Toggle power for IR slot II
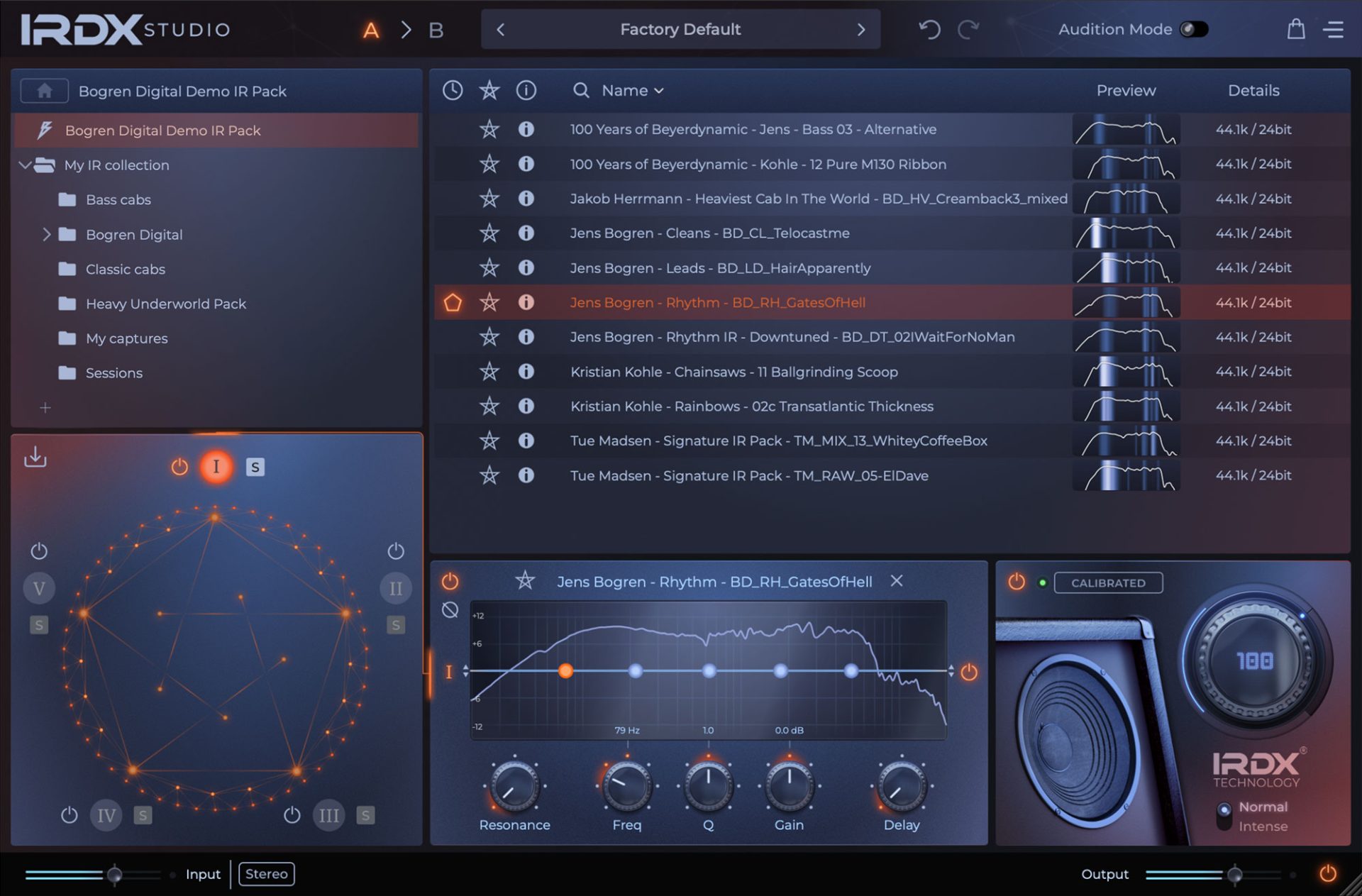Viewport: 1362px width, 896px height. (396, 551)
